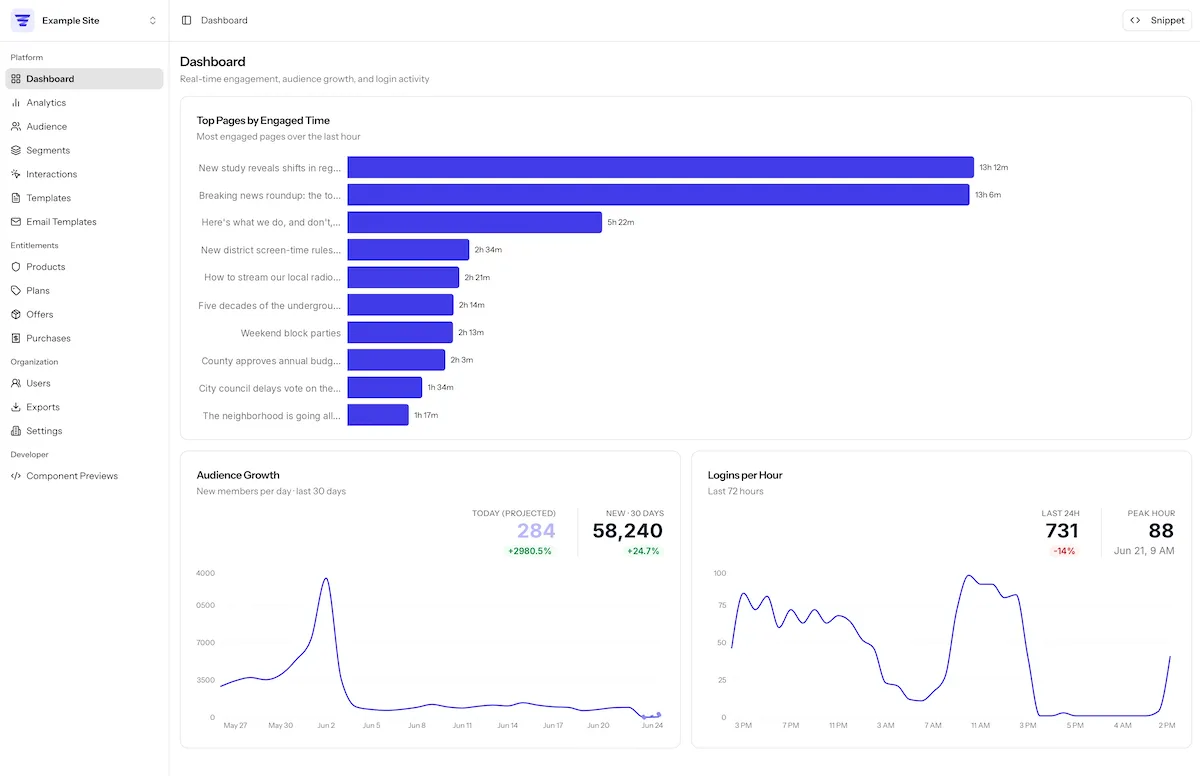Screen dimensions: 1200x776
Task: Click the 731 last 24h logins value
Action: click(x=1062, y=531)
